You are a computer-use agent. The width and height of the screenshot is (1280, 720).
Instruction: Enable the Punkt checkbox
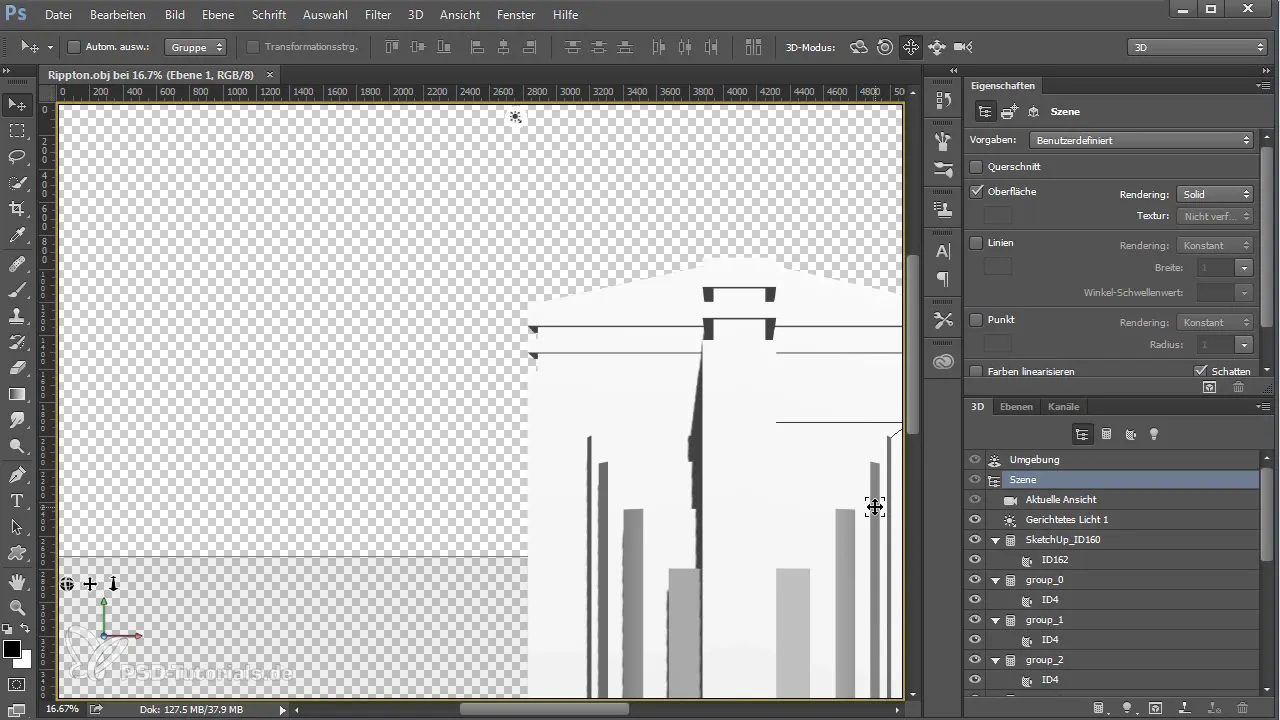coord(977,320)
